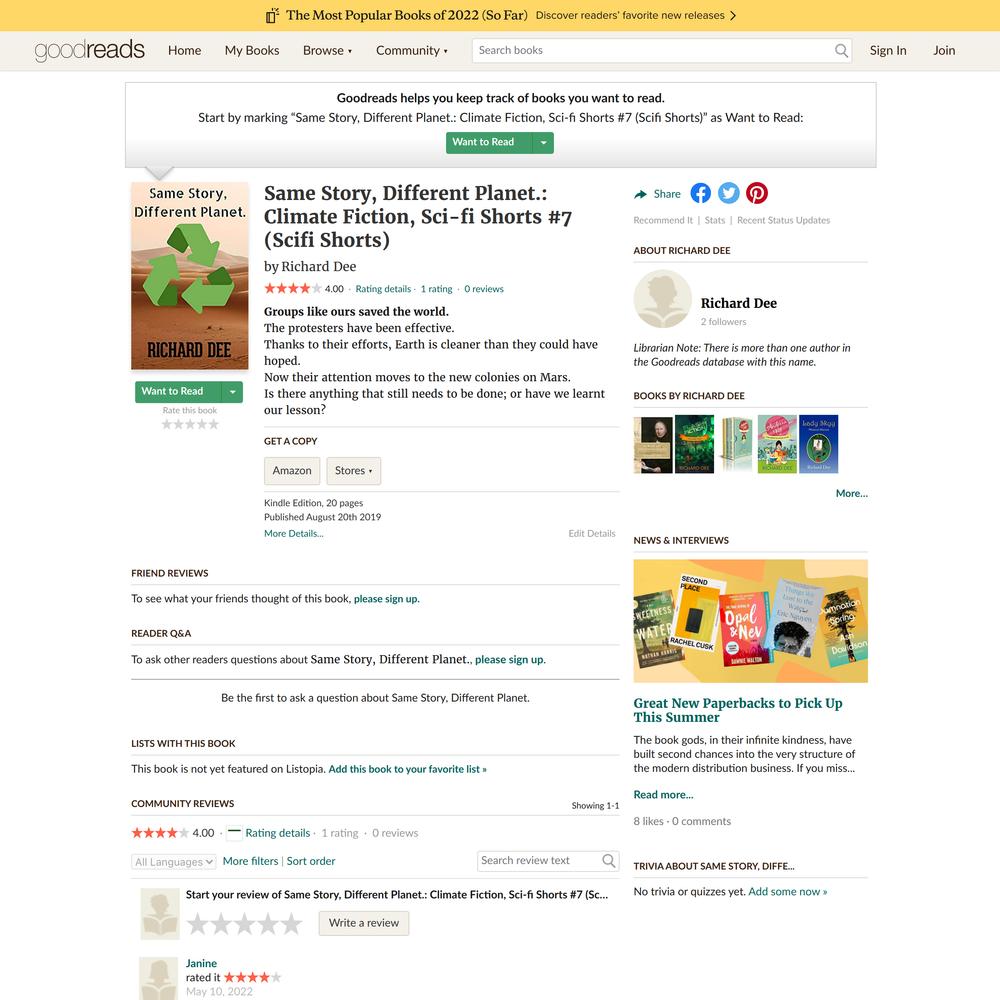Open the Community menu

pyautogui.click(x=411, y=50)
